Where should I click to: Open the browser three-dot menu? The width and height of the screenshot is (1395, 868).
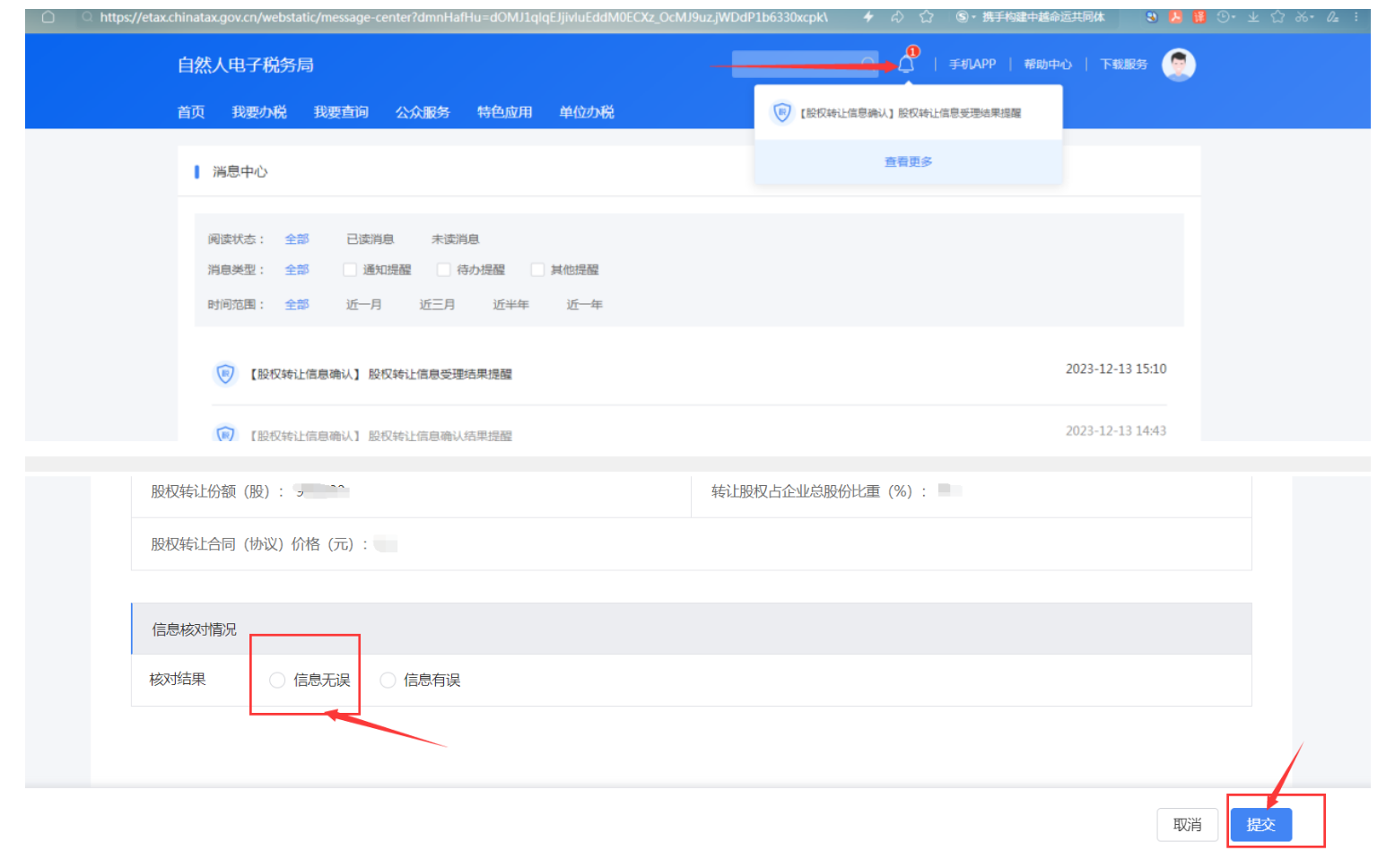coord(1356,17)
